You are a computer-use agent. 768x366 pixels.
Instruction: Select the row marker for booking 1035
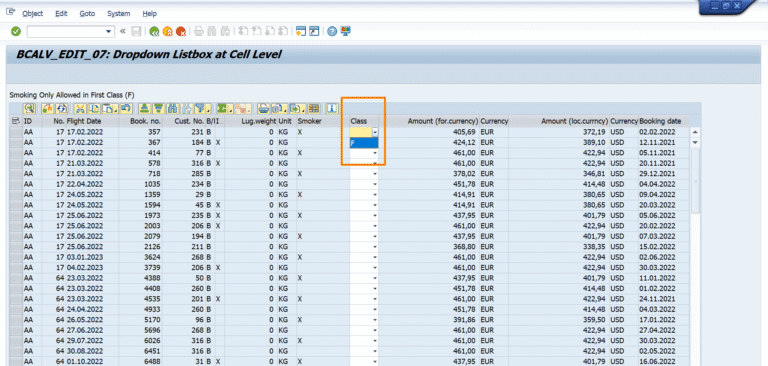15,184
